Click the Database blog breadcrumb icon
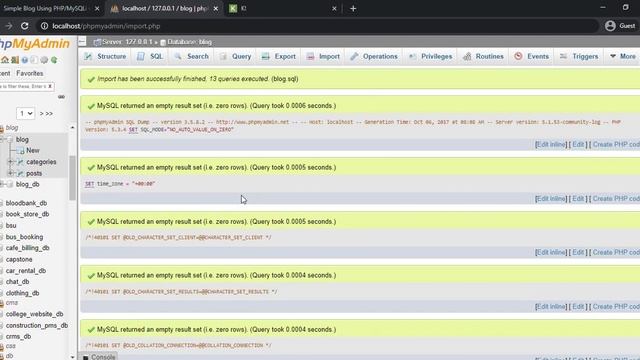This screenshot has width=640, height=360. [x=163, y=42]
